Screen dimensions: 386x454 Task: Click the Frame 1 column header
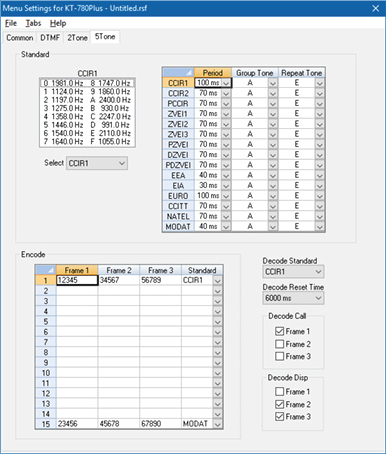[77, 270]
